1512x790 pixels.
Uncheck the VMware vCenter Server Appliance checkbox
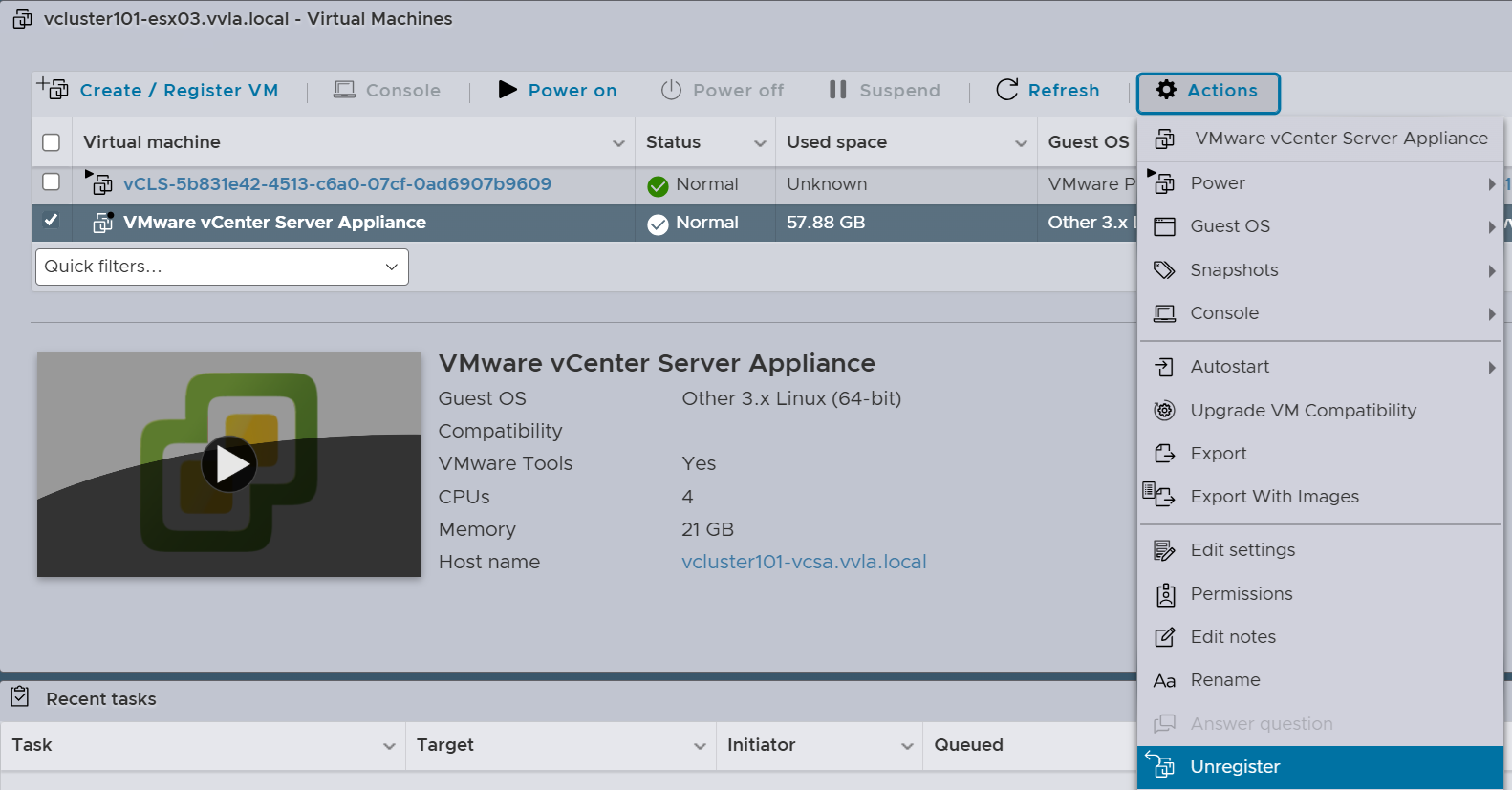click(x=52, y=221)
